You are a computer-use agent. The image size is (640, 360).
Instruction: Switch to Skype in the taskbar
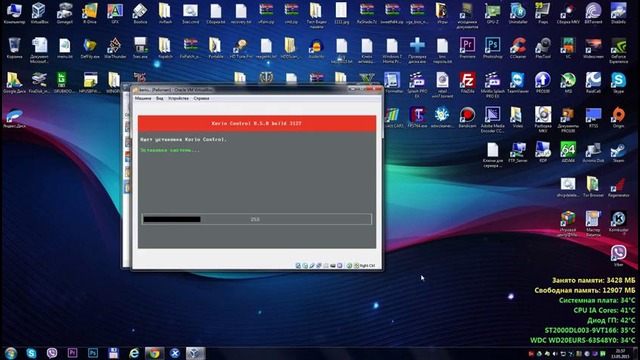31,353
